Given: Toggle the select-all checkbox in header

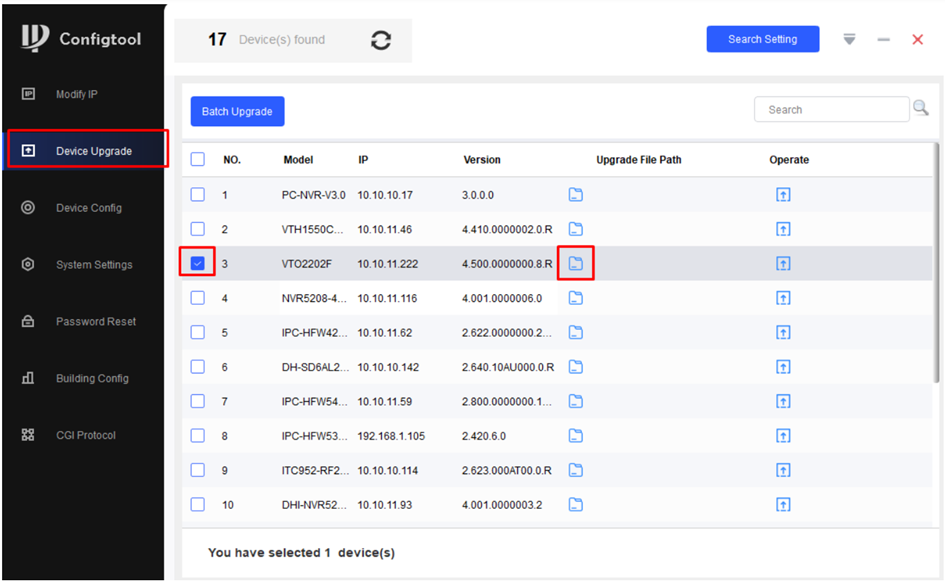Looking at the screenshot, I should point(198,160).
